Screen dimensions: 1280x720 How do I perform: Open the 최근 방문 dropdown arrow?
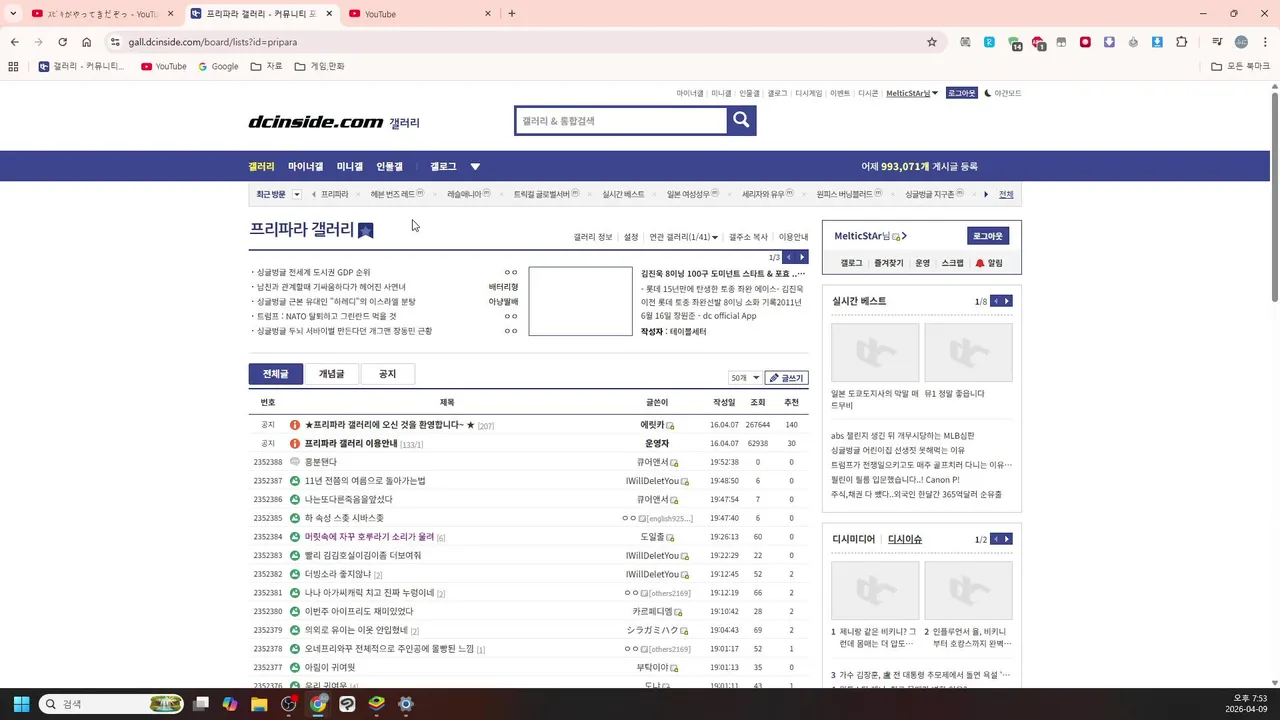pyautogui.click(x=297, y=194)
